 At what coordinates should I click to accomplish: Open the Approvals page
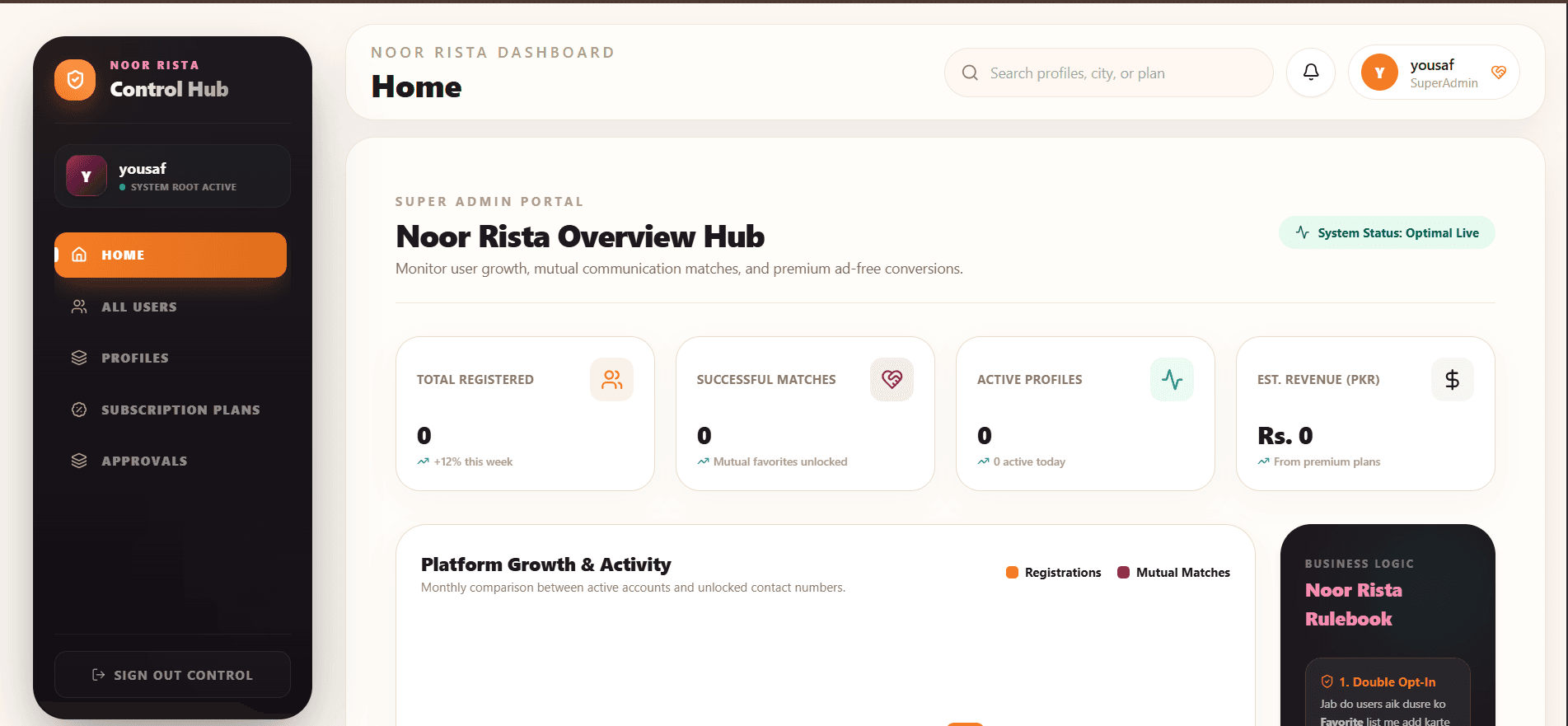pyautogui.click(x=171, y=461)
